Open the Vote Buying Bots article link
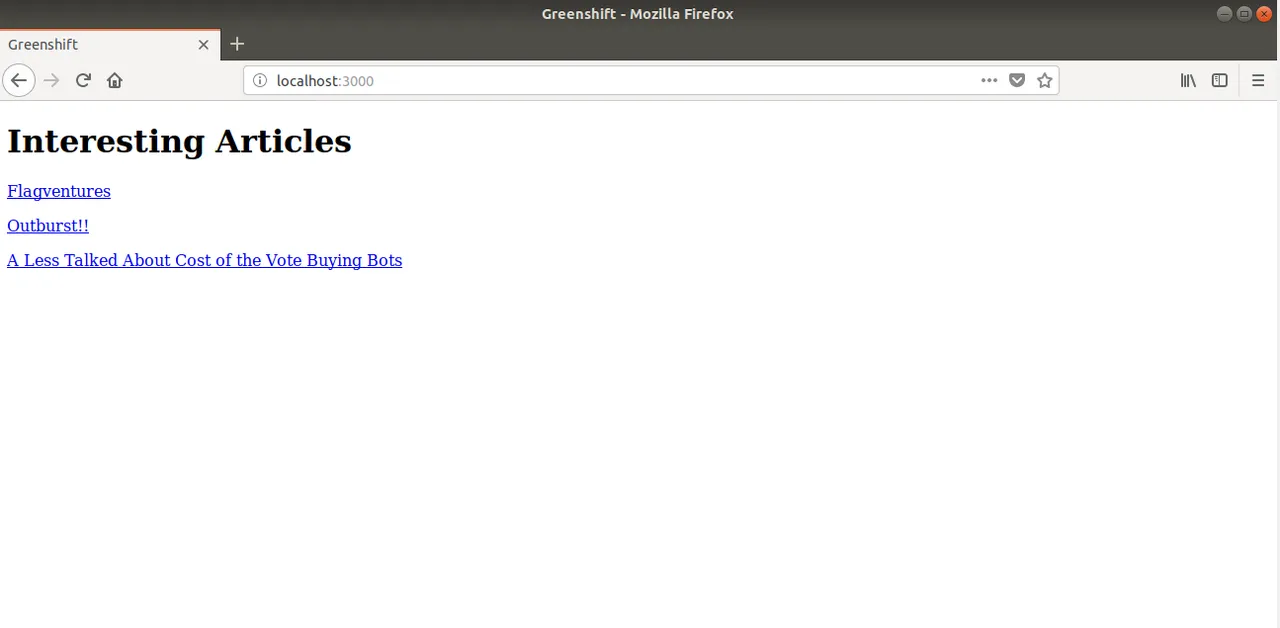The width and height of the screenshot is (1280, 628). click(x=204, y=260)
